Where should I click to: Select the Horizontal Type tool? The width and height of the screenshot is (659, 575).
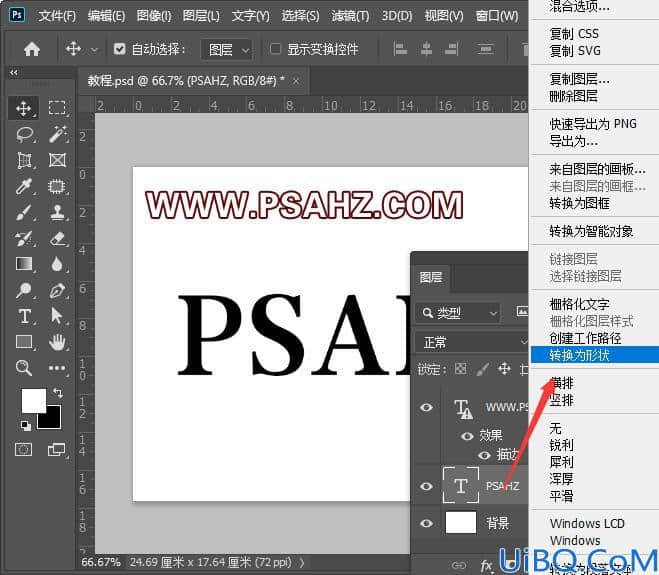coord(24,316)
